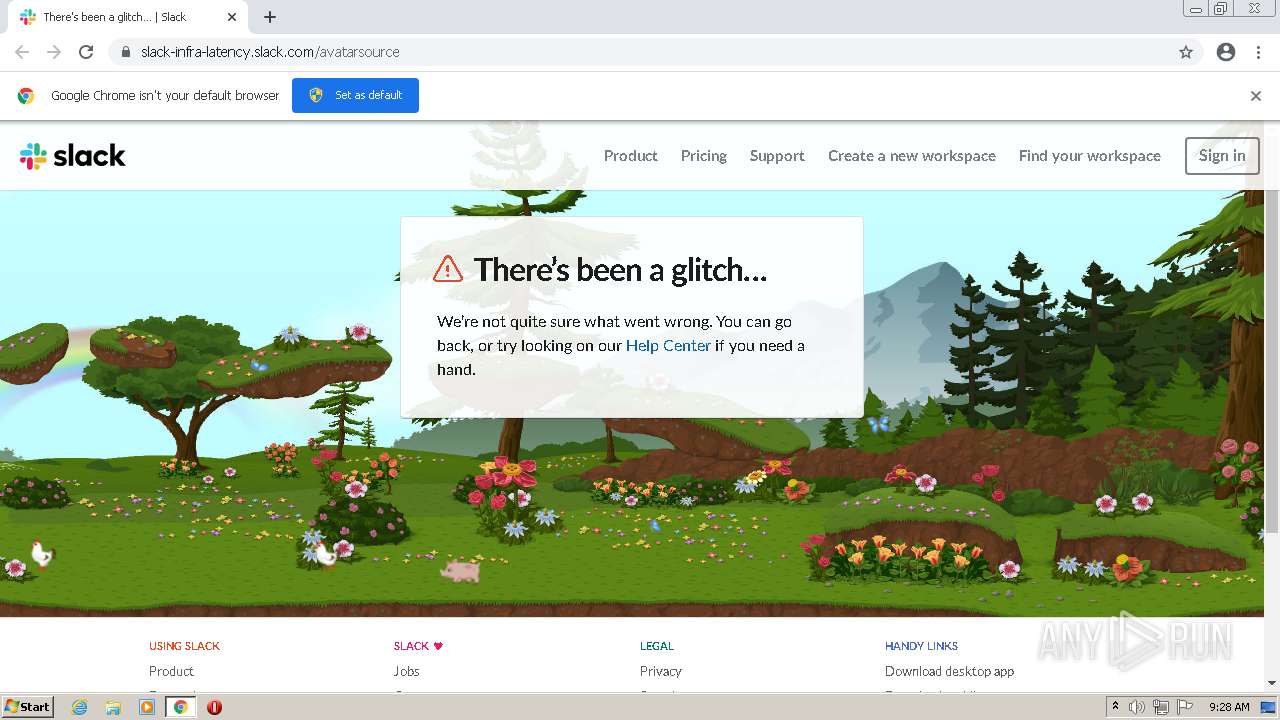
Task: Close the Slack glitch tab
Action: pyautogui.click(x=232, y=17)
